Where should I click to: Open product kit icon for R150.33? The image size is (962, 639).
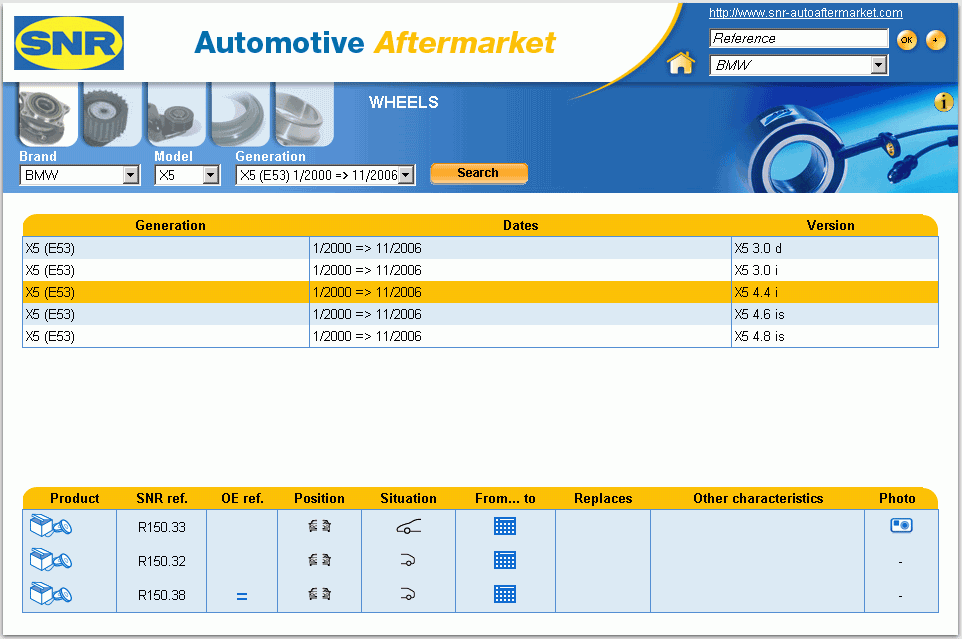pyautogui.click(x=51, y=526)
